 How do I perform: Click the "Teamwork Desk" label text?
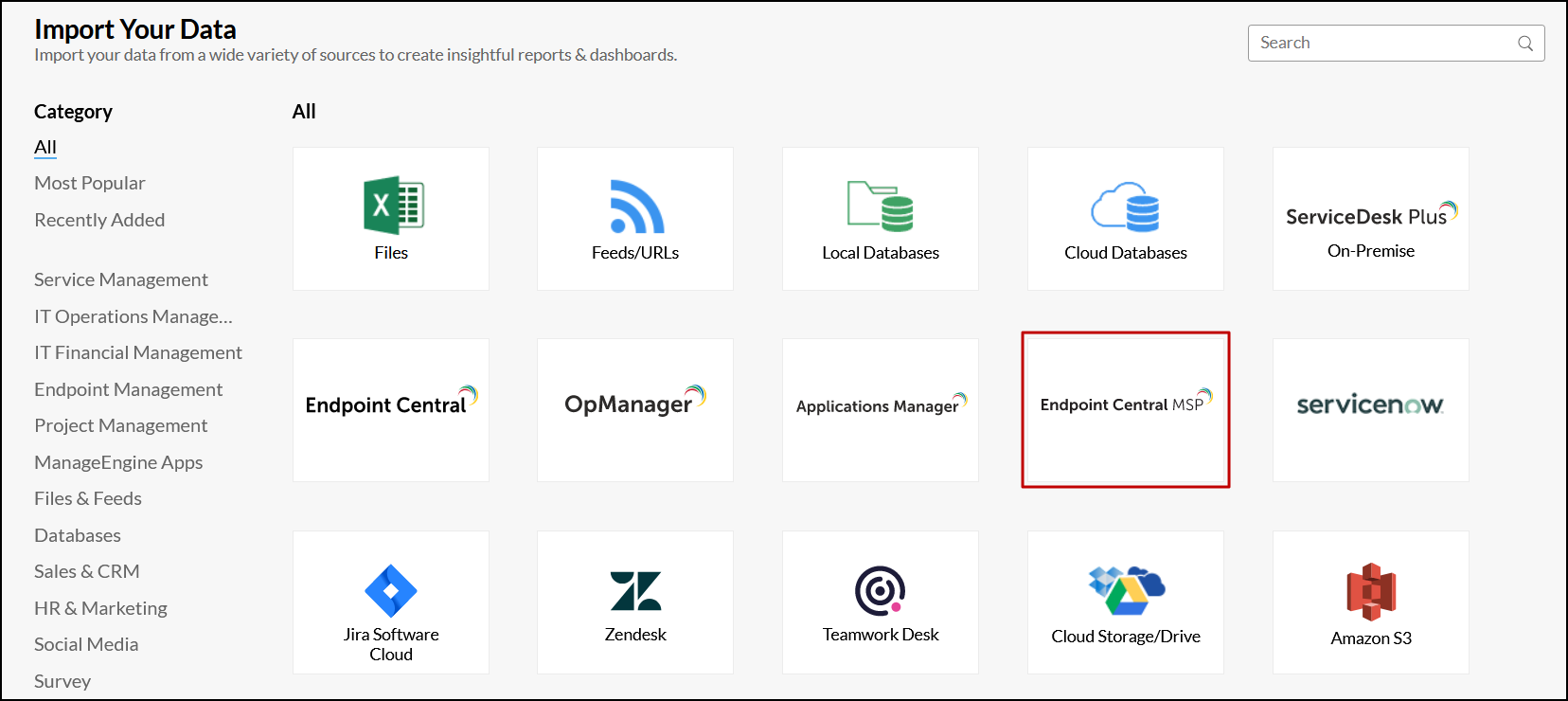click(x=881, y=635)
